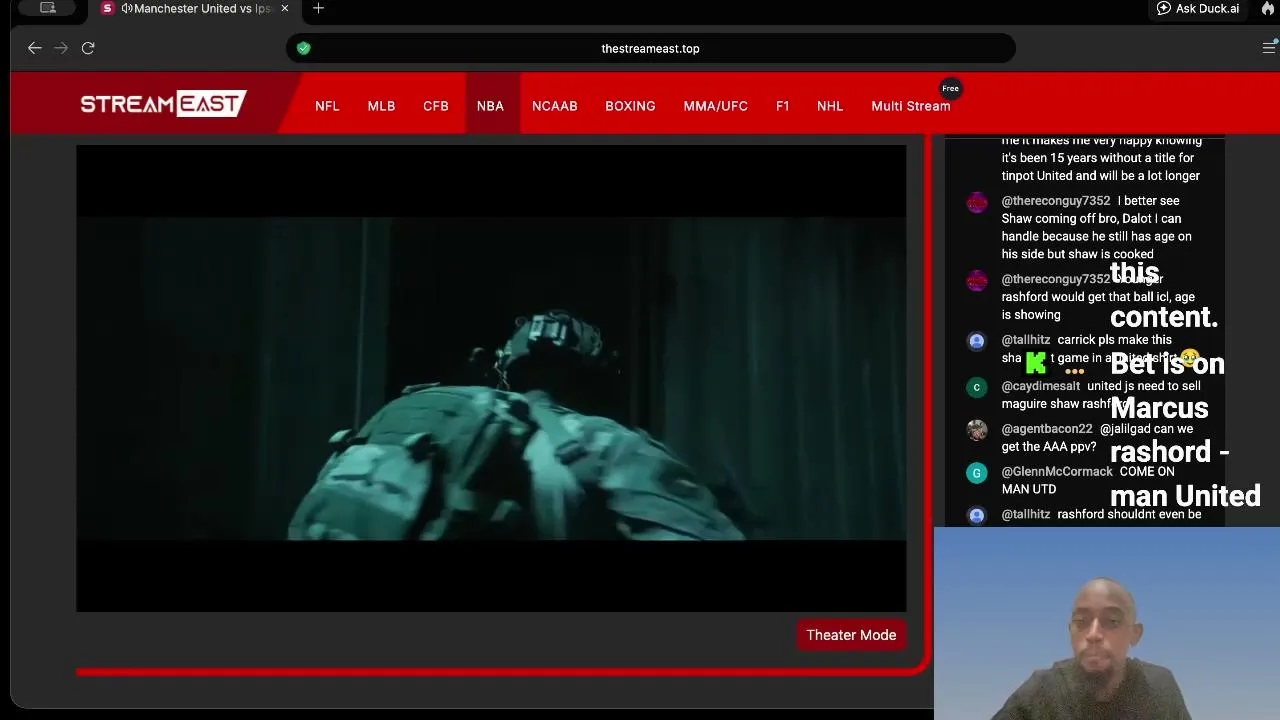Go back to the previous page
The image size is (1280, 720).
tap(35, 48)
